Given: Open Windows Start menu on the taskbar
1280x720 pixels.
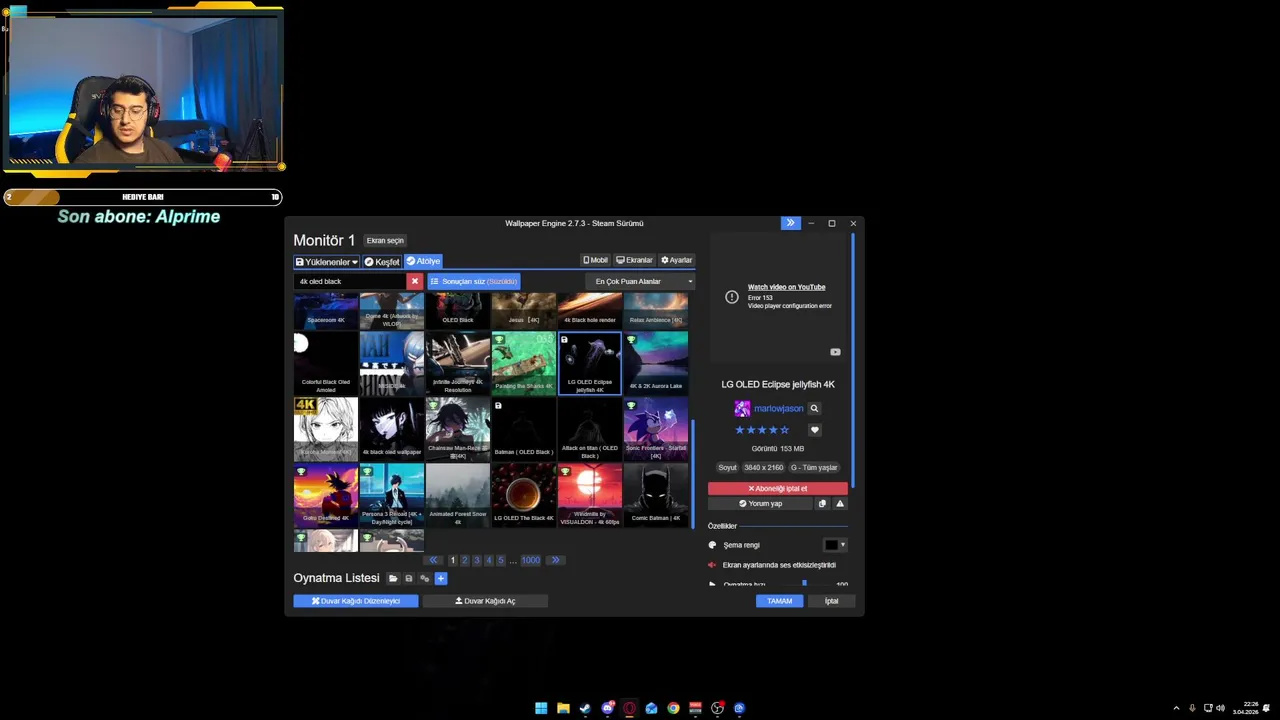Looking at the screenshot, I should pyautogui.click(x=541, y=708).
